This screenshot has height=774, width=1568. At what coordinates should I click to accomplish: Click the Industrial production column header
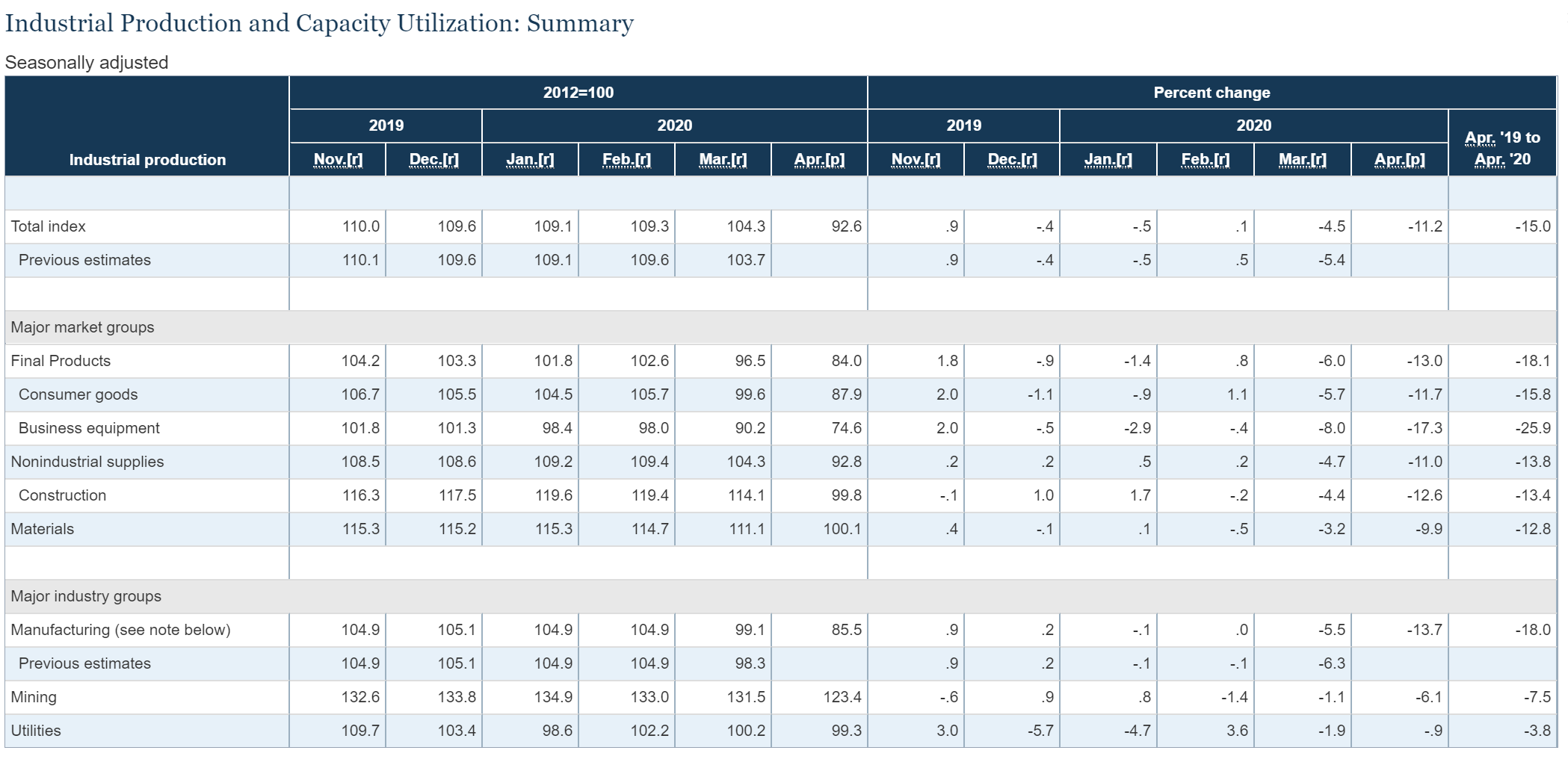click(147, 159)
